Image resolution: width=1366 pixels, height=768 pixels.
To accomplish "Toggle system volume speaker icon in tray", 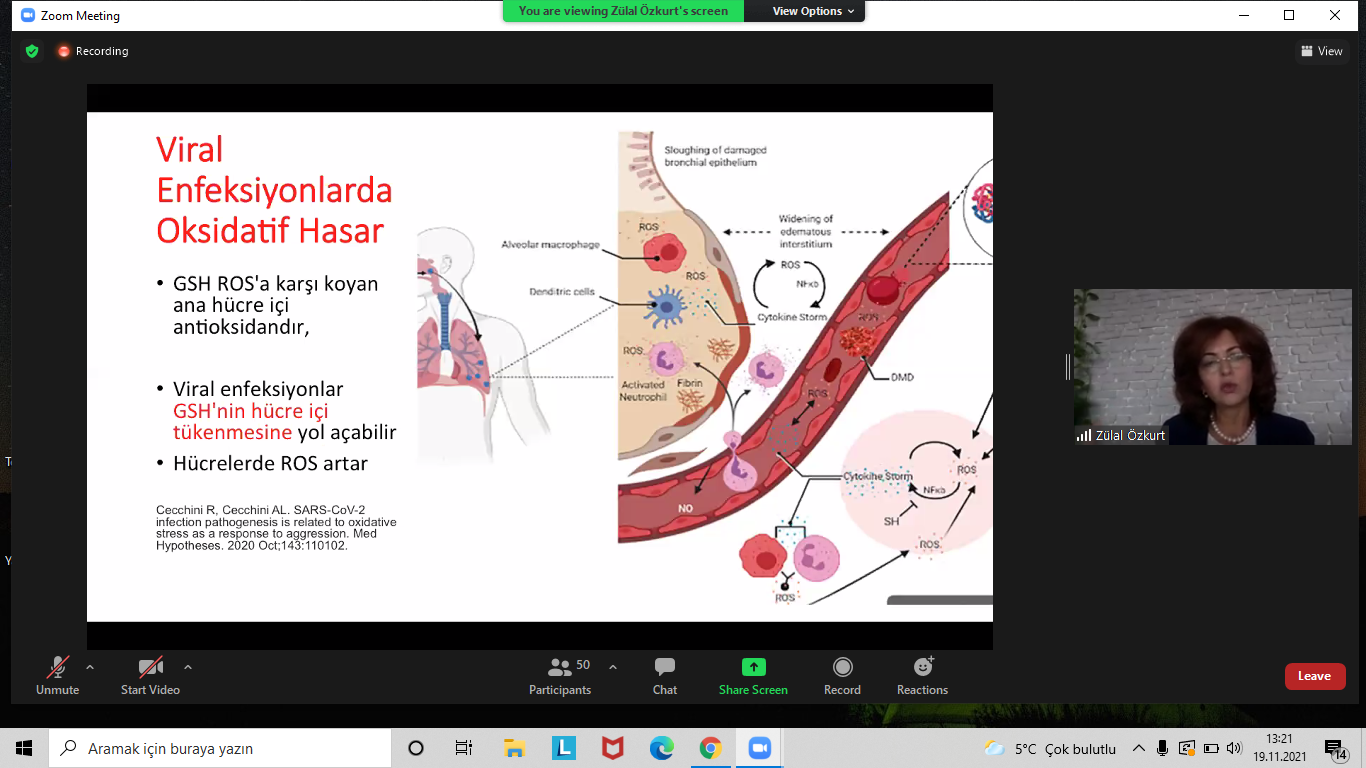I will click(x=1234, y=748).
